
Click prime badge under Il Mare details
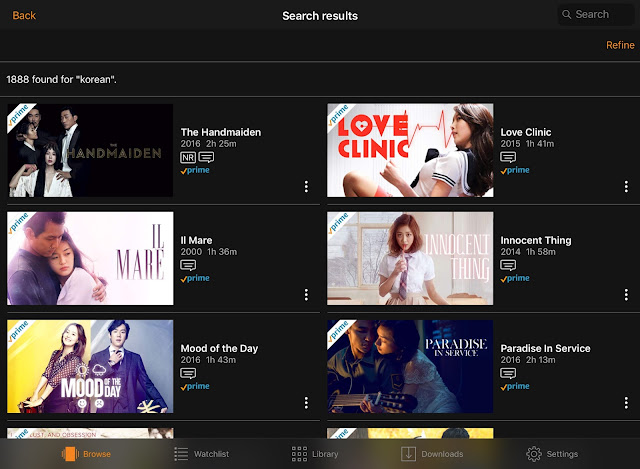pyautogui.click(x=195, y=278)
